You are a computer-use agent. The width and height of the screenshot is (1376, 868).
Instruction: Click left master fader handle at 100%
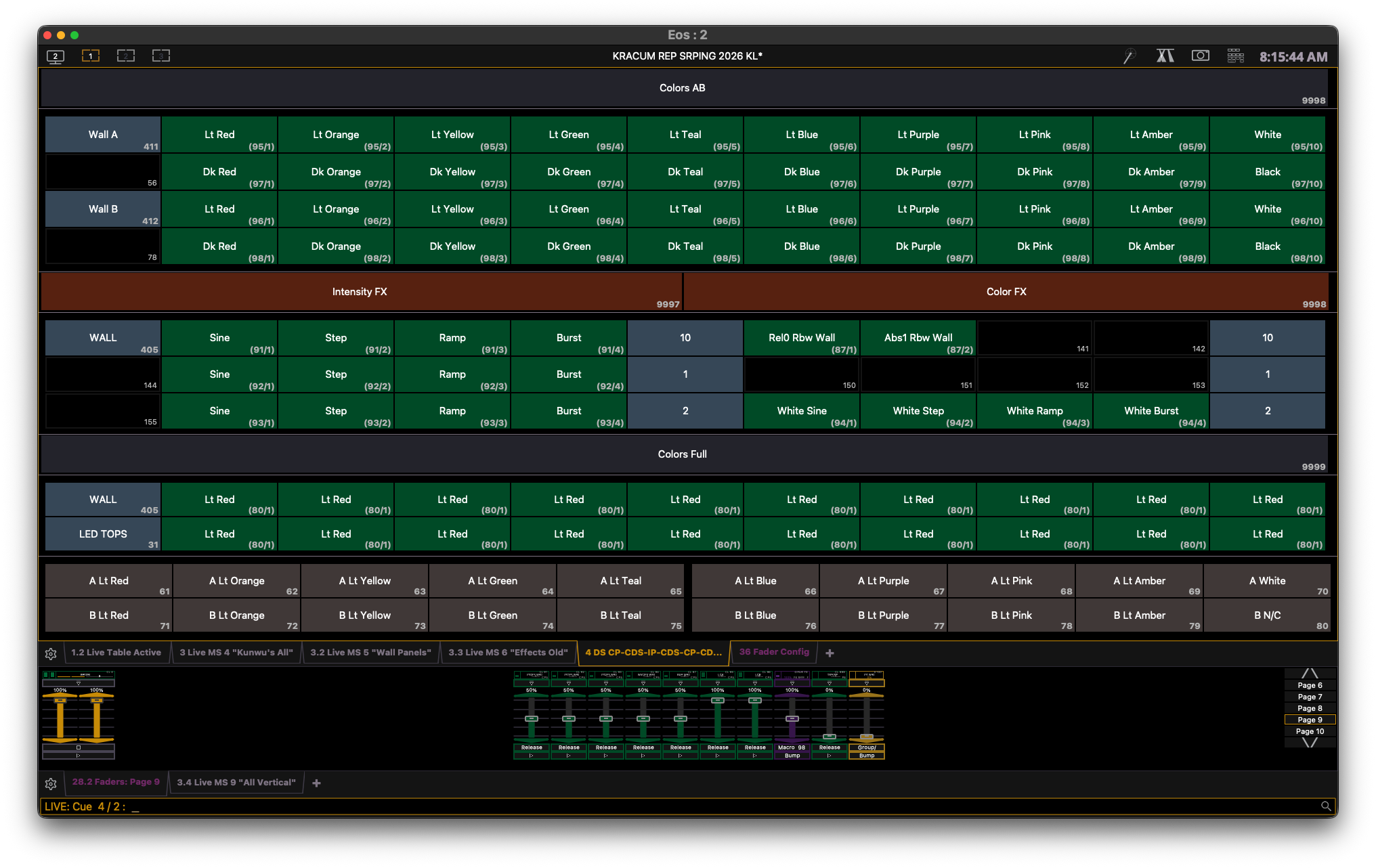(60, 700)
